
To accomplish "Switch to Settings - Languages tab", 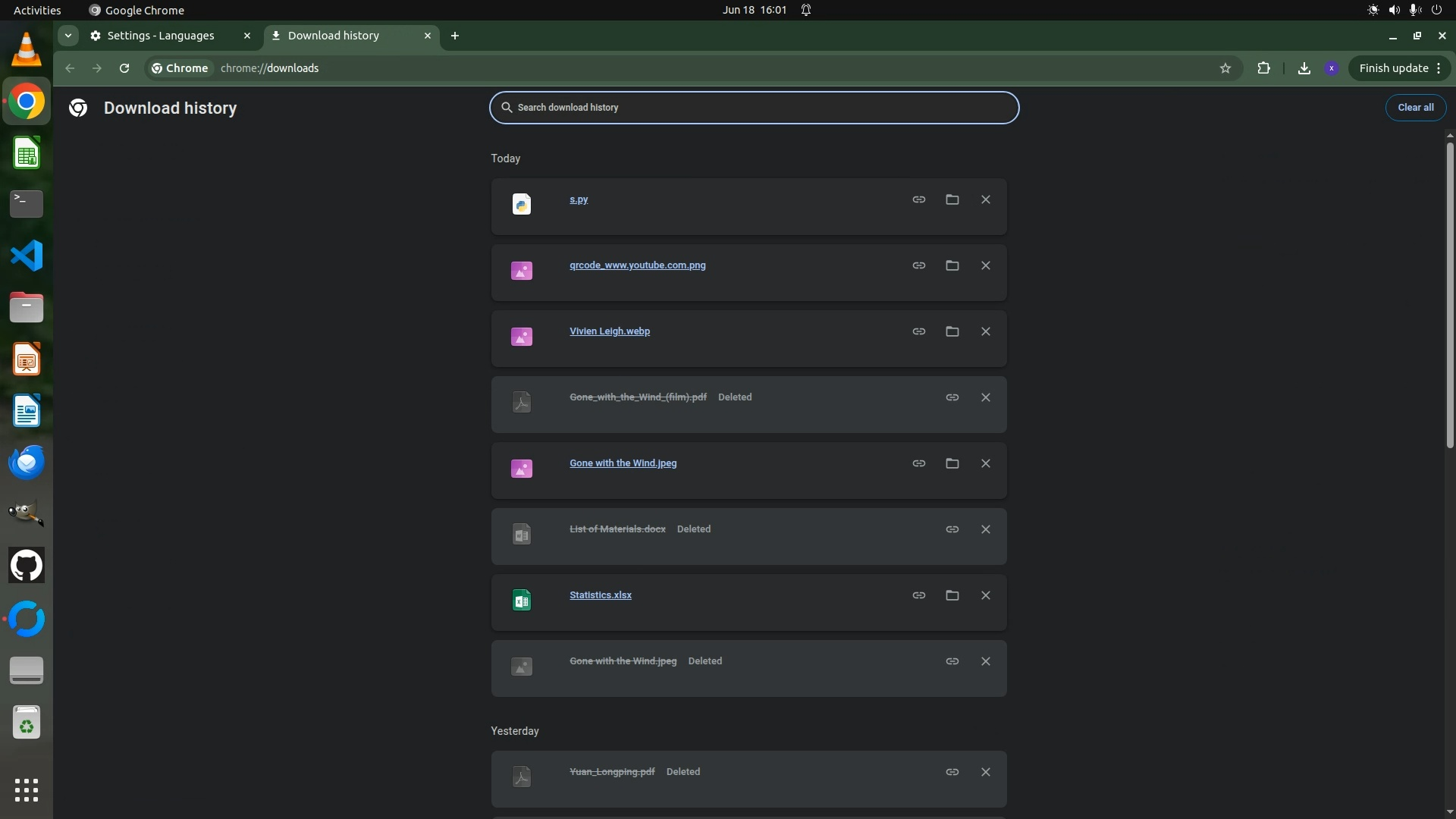I will [x=161, y=36].
